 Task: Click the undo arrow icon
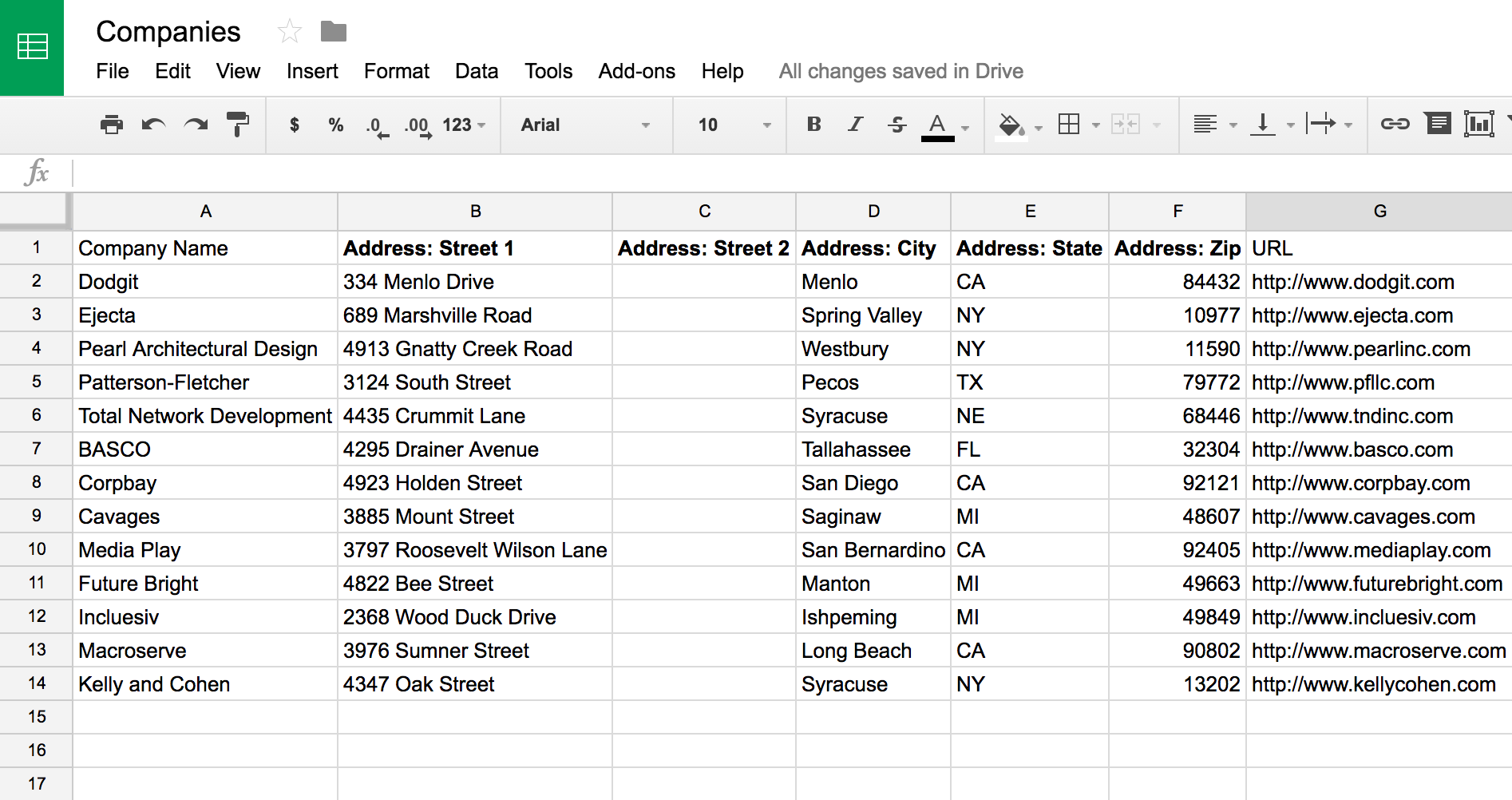(153, 125)
